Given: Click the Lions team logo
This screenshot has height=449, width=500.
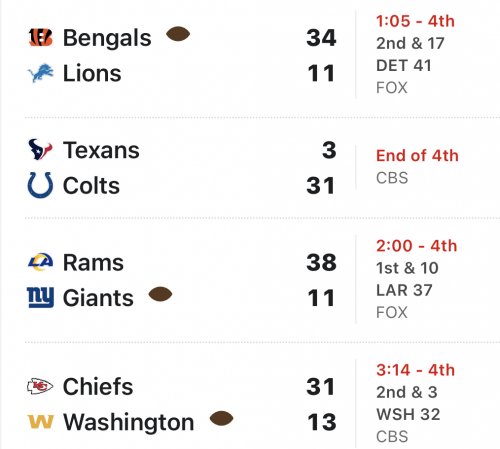Looking at the screenshot, I should (x=40, y=73).
